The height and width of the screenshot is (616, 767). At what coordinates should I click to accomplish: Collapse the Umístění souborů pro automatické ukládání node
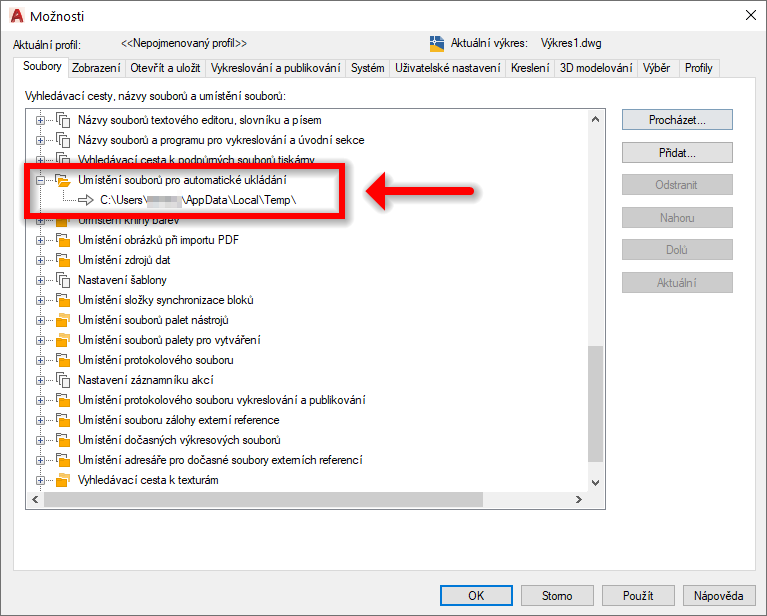click(41, 180)
